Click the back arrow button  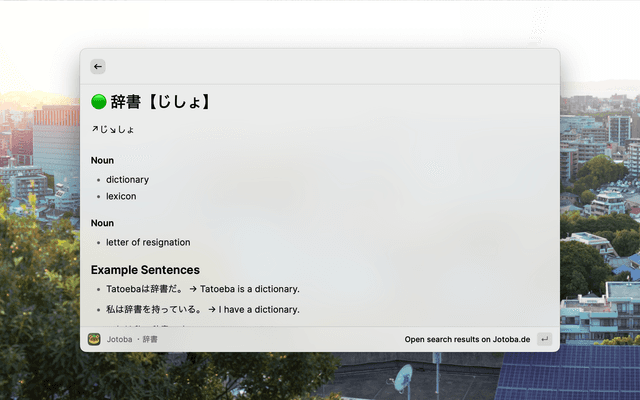coord(97,66)
